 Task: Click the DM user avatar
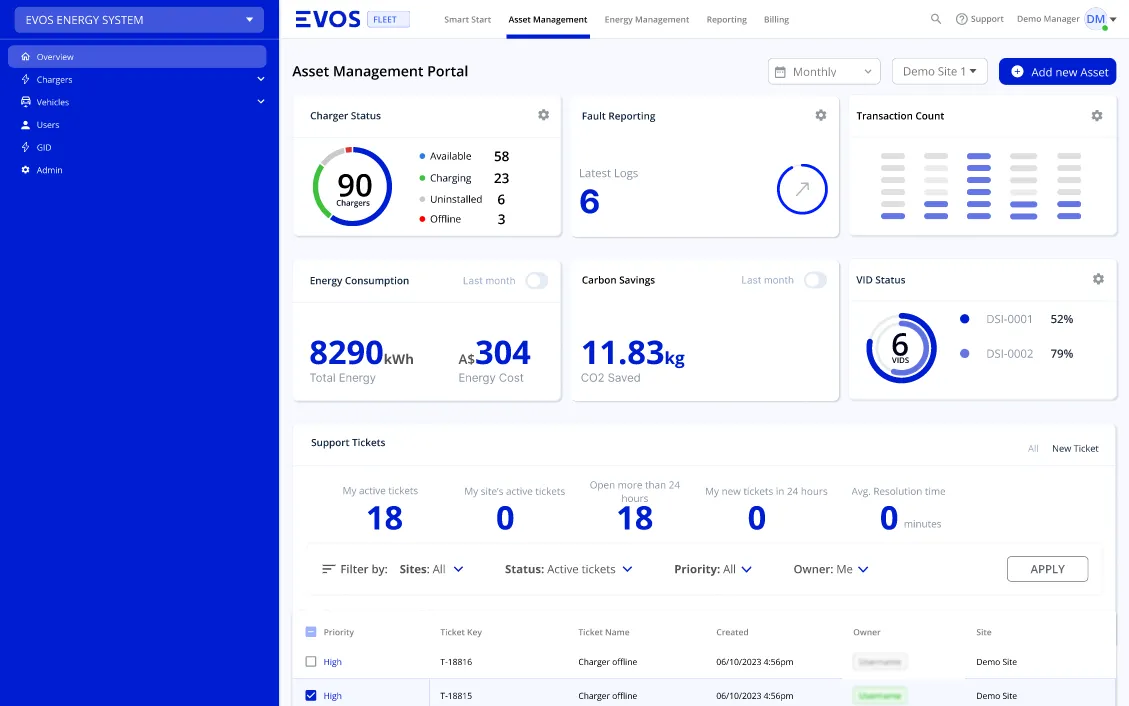click(x=1096, y=19)
